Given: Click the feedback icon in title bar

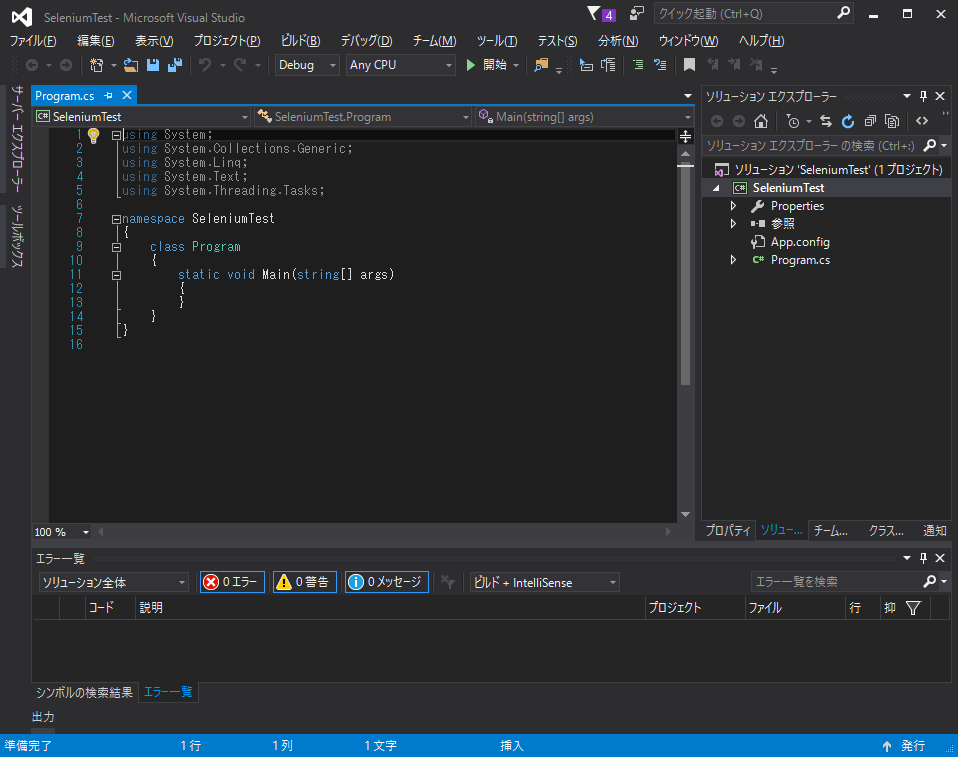Looking at the screenshot, I should pos(637,13).
